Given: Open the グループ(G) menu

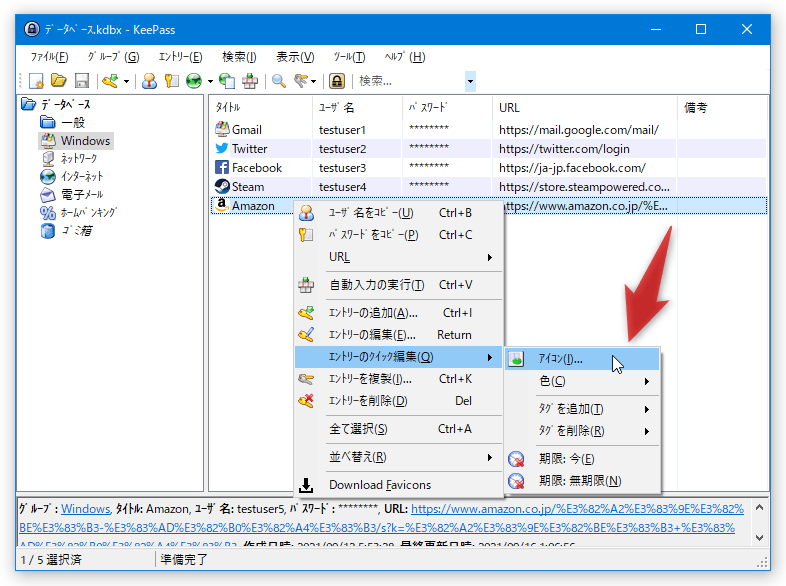Looking at the screenshot, I should (x=113, y=57).
